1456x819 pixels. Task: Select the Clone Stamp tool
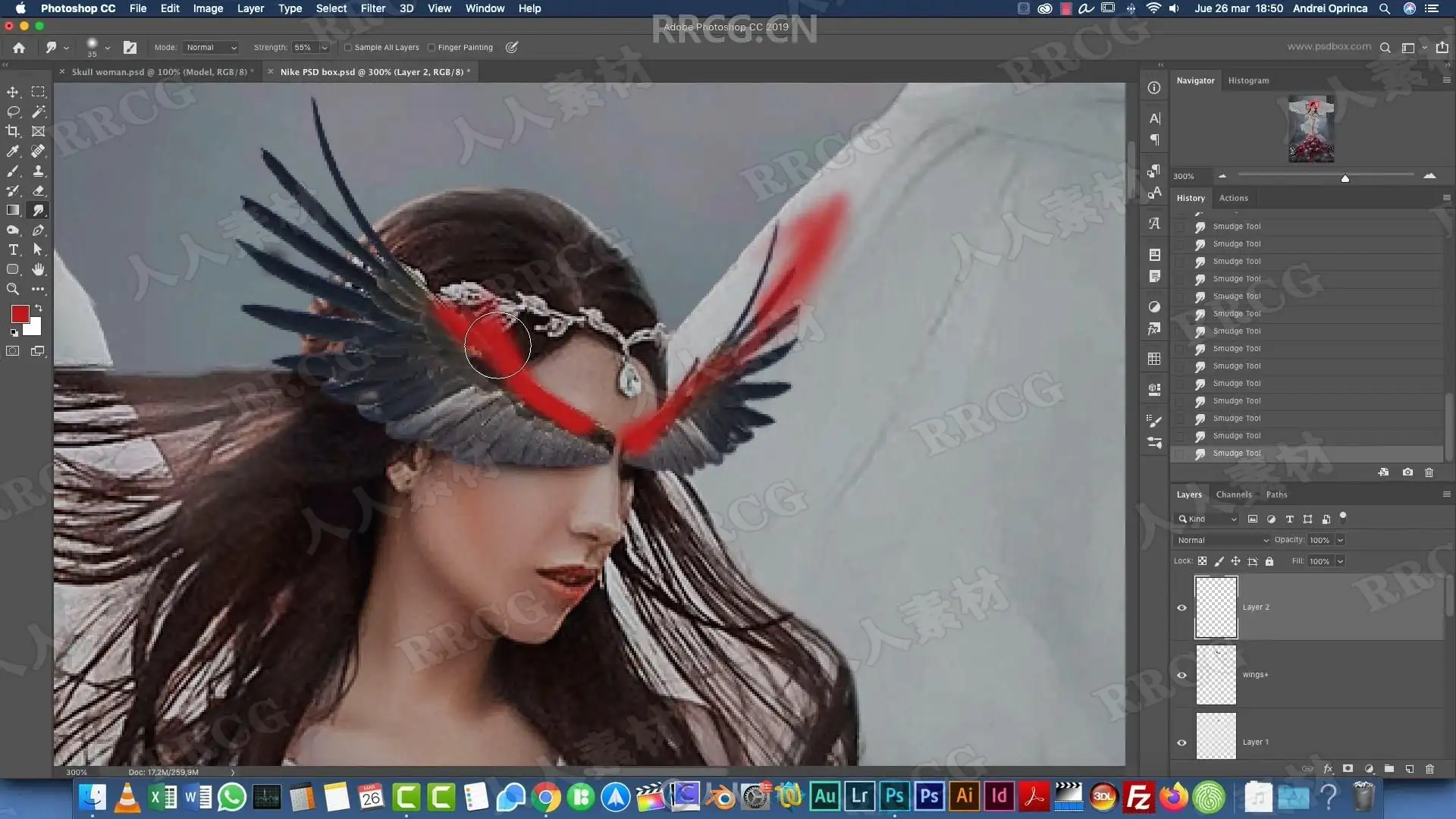[x=38, y=171]
